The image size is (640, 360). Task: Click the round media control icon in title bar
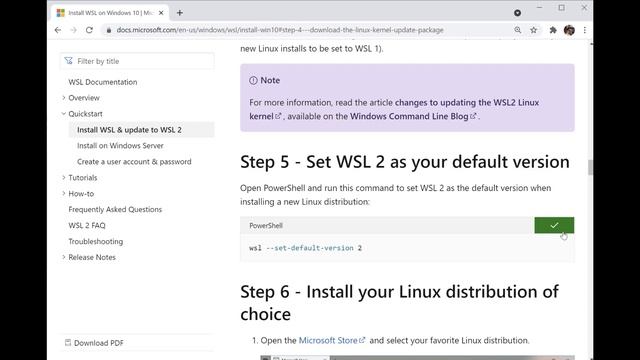[517, 13]
